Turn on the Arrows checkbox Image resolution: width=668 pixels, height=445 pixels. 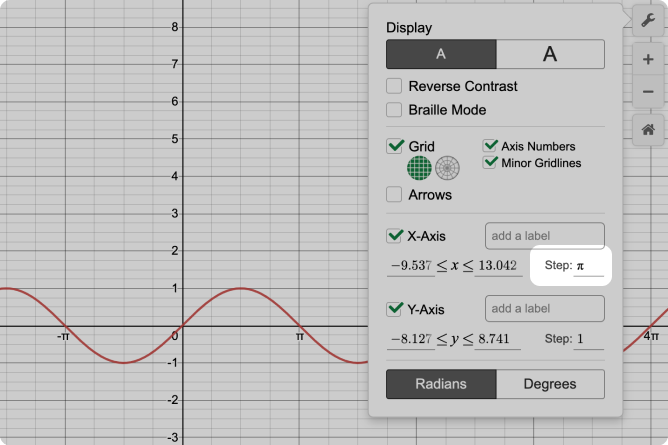click(x=395, y=195)
